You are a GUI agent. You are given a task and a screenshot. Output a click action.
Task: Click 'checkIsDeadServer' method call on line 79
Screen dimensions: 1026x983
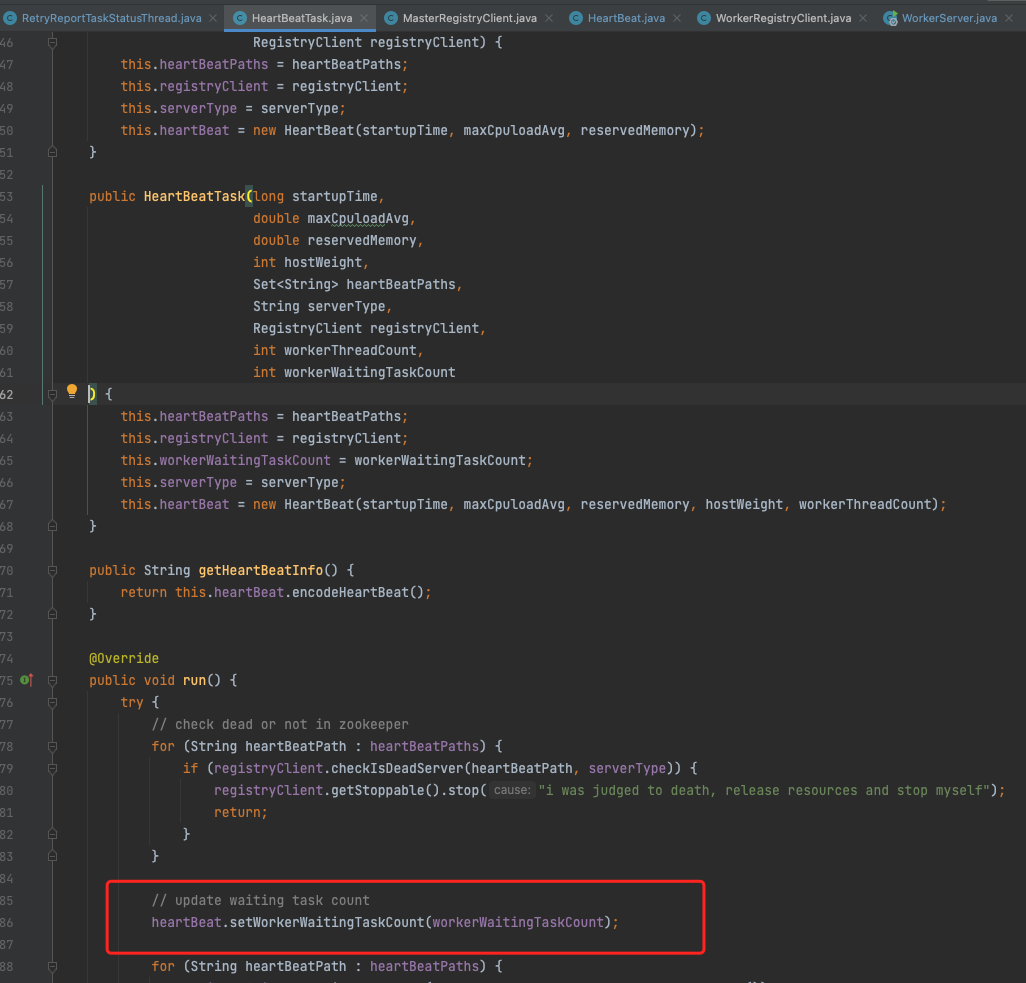[x=397, y=768]
